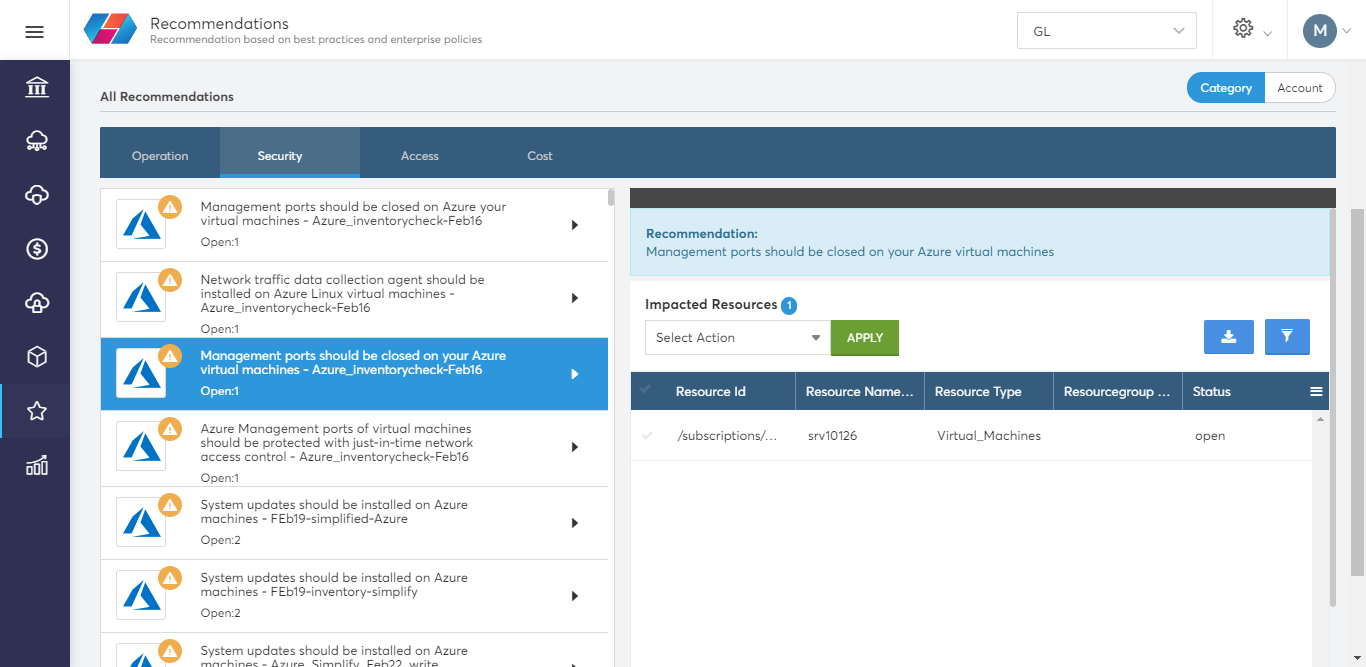
Task: Open the inventory cube sidebar icon
Action: point(37,357)
